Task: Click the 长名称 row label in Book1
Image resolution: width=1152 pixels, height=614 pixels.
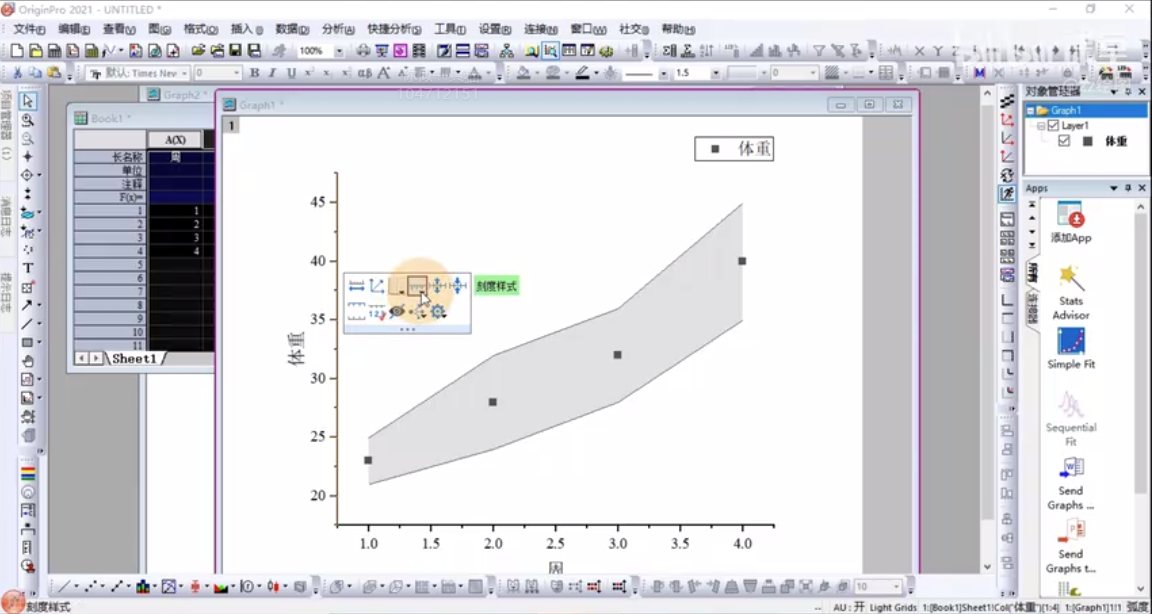Action: 109,157
